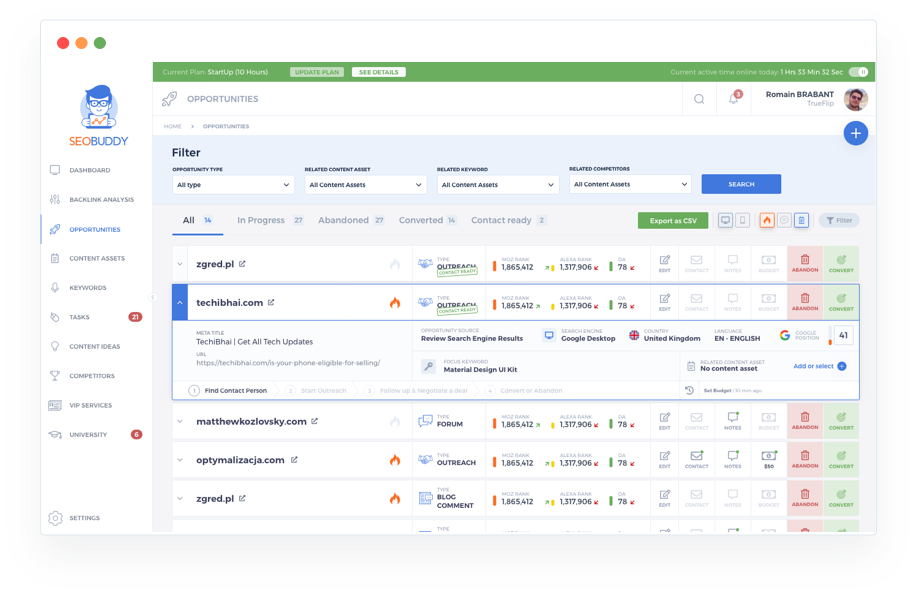Click the blue plus add button
The width and height of the screenshot is (917, 595).
(x=855, y=133)
